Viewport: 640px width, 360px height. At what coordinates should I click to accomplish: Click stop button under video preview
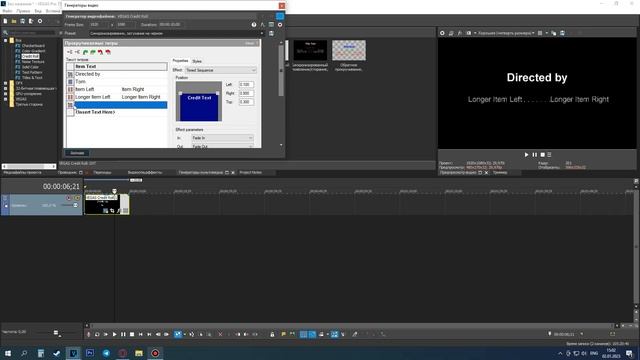pyautogui.click(x=542, y=155)
